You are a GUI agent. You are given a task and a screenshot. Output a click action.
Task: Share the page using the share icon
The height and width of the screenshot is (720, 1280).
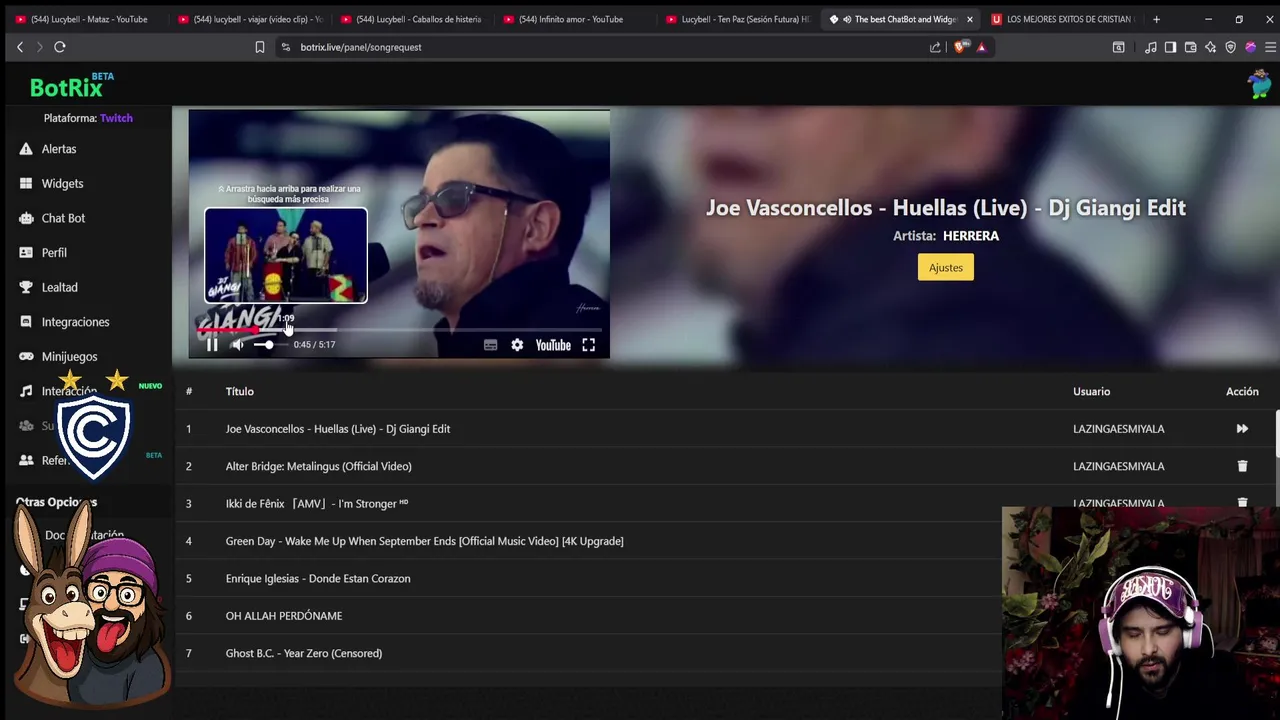(935, 47)
